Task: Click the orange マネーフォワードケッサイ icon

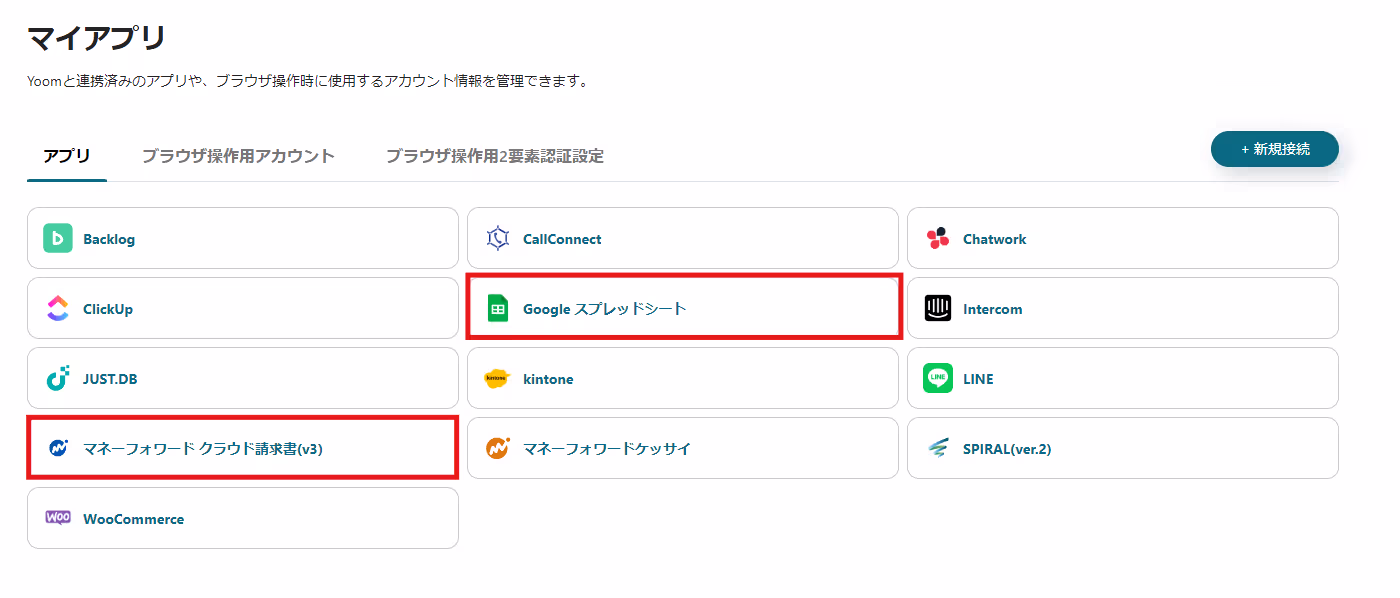Action: pyautogui.click(x=498, y=449)
